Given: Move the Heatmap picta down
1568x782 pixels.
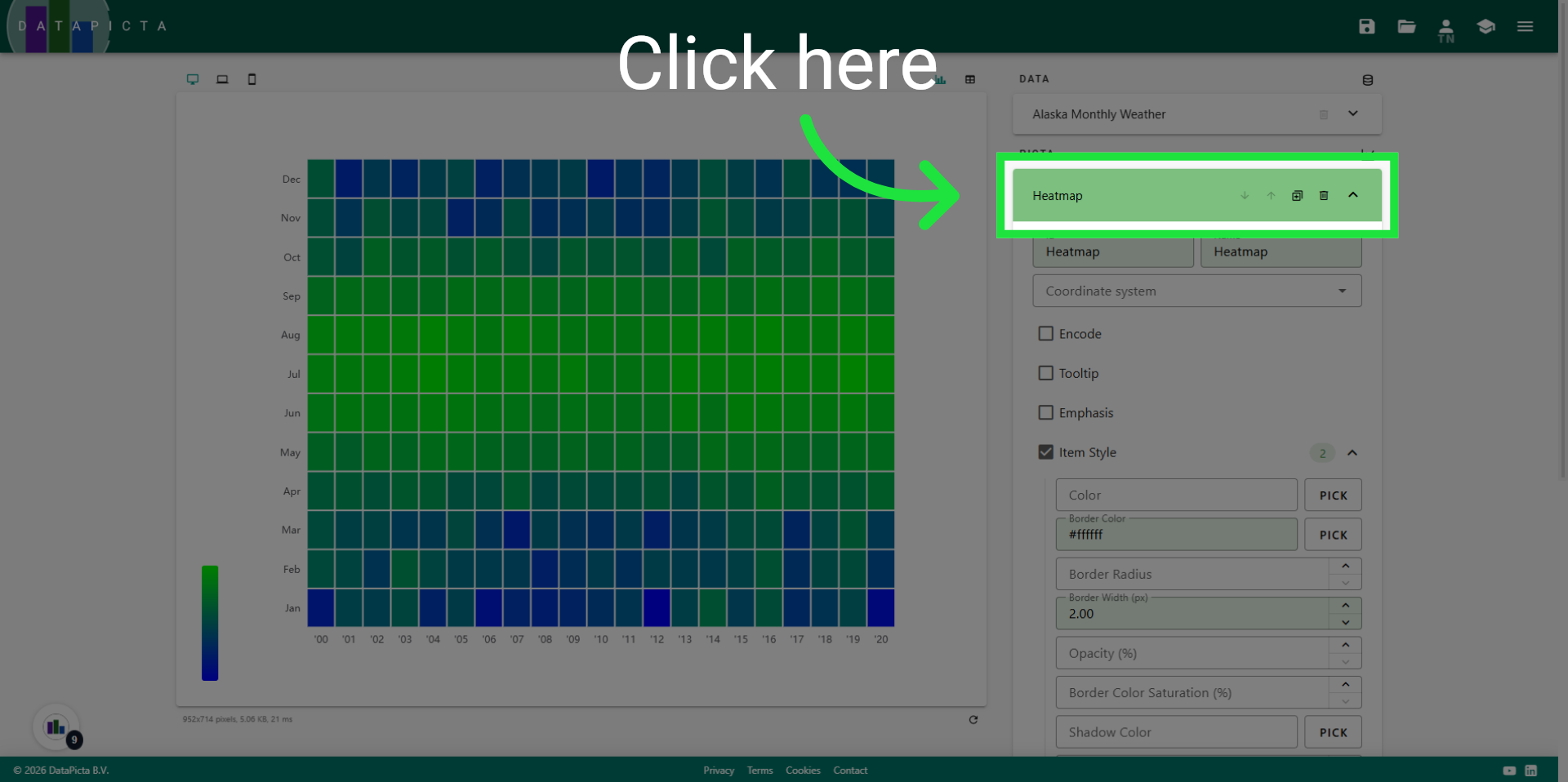Looking at the screenshot, I should [1245, 195].
